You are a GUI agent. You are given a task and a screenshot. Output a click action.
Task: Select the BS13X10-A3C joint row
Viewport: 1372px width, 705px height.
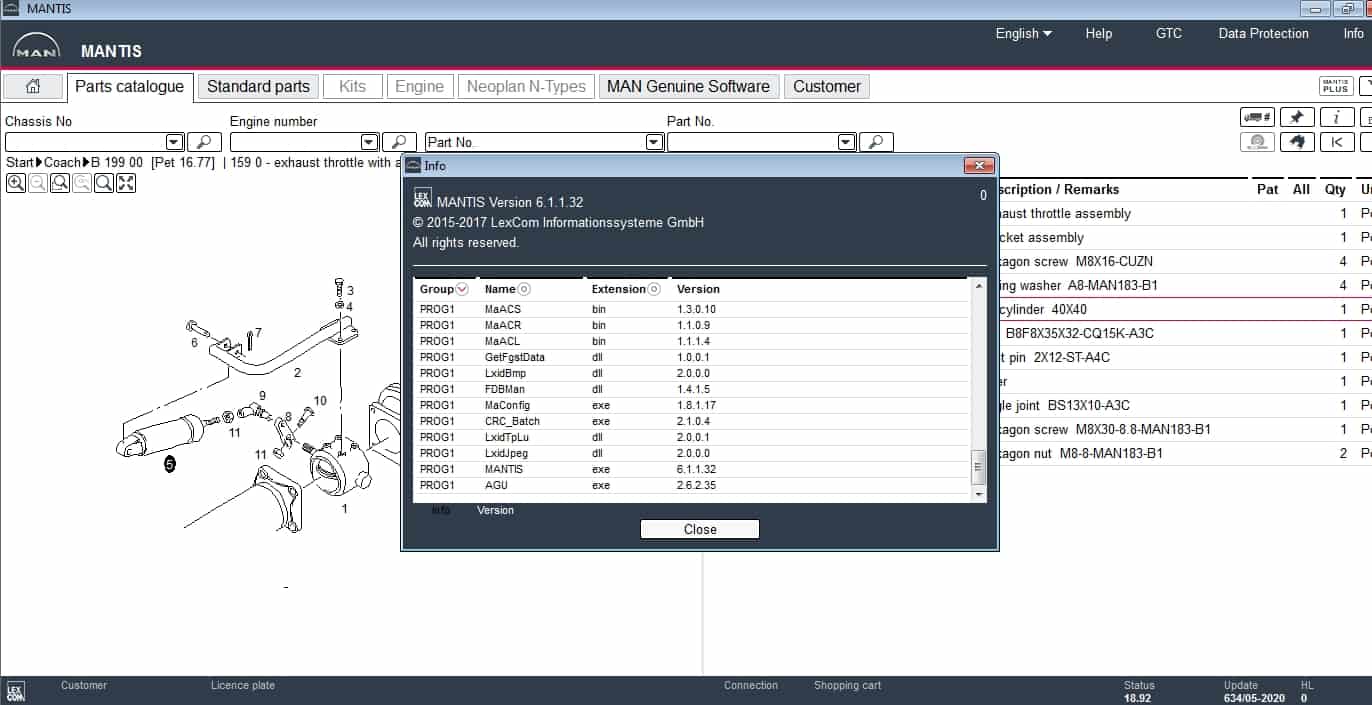click(x=1185, y=405)
